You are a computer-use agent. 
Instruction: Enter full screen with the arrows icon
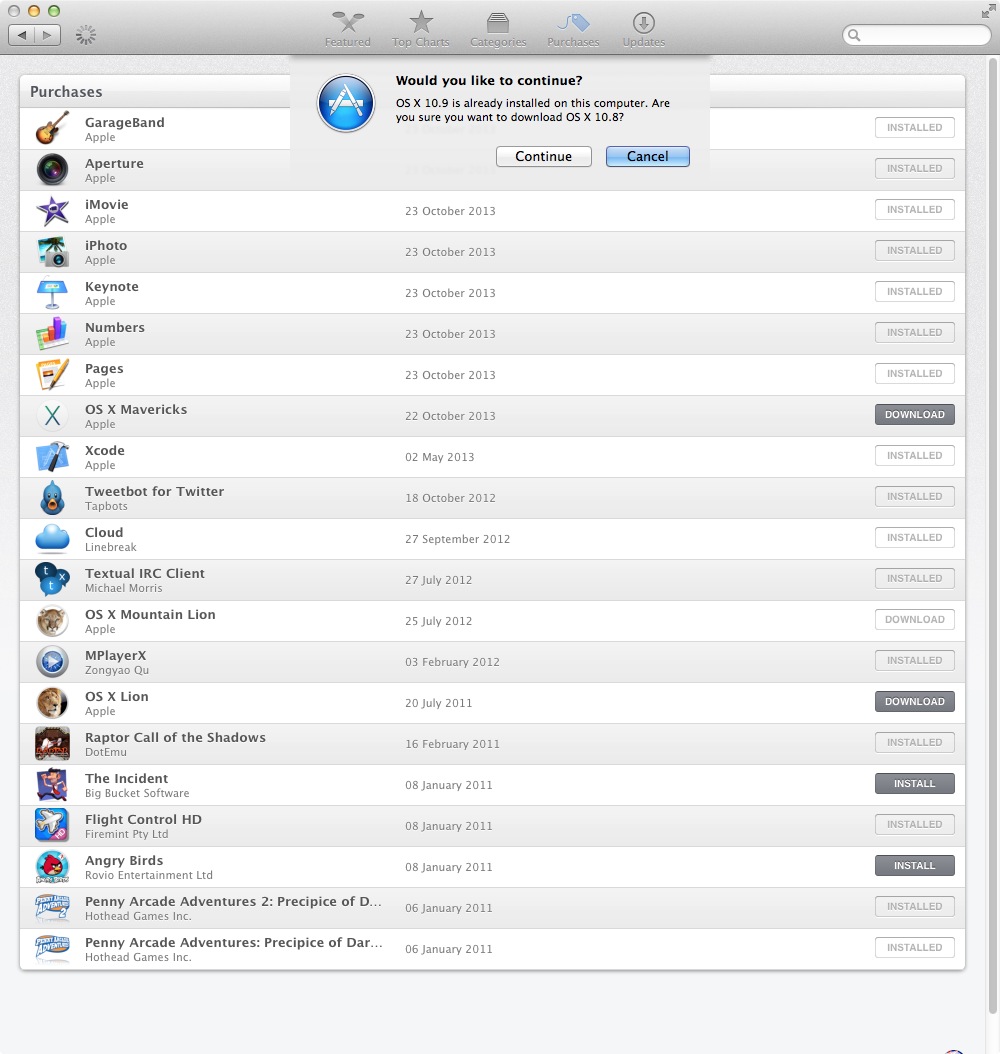coord(988,11)
